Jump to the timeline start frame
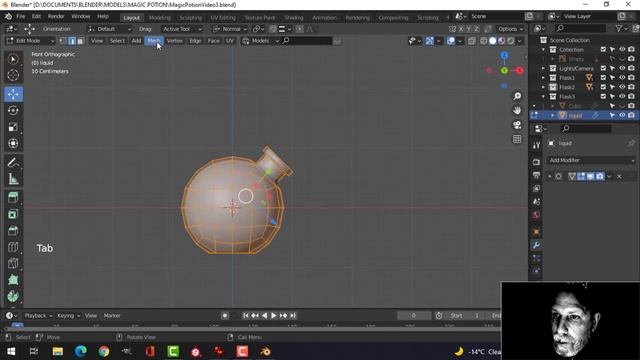640x360 pixels. (245, 316)
